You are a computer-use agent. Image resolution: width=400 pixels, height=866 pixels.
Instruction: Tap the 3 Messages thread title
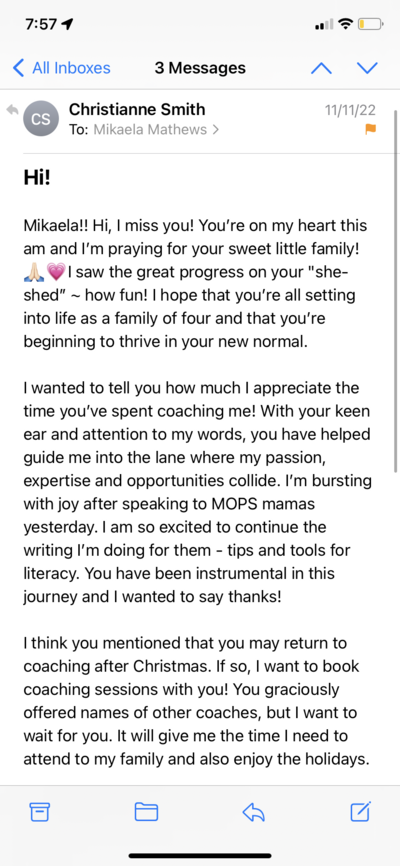tap(200, 68)
